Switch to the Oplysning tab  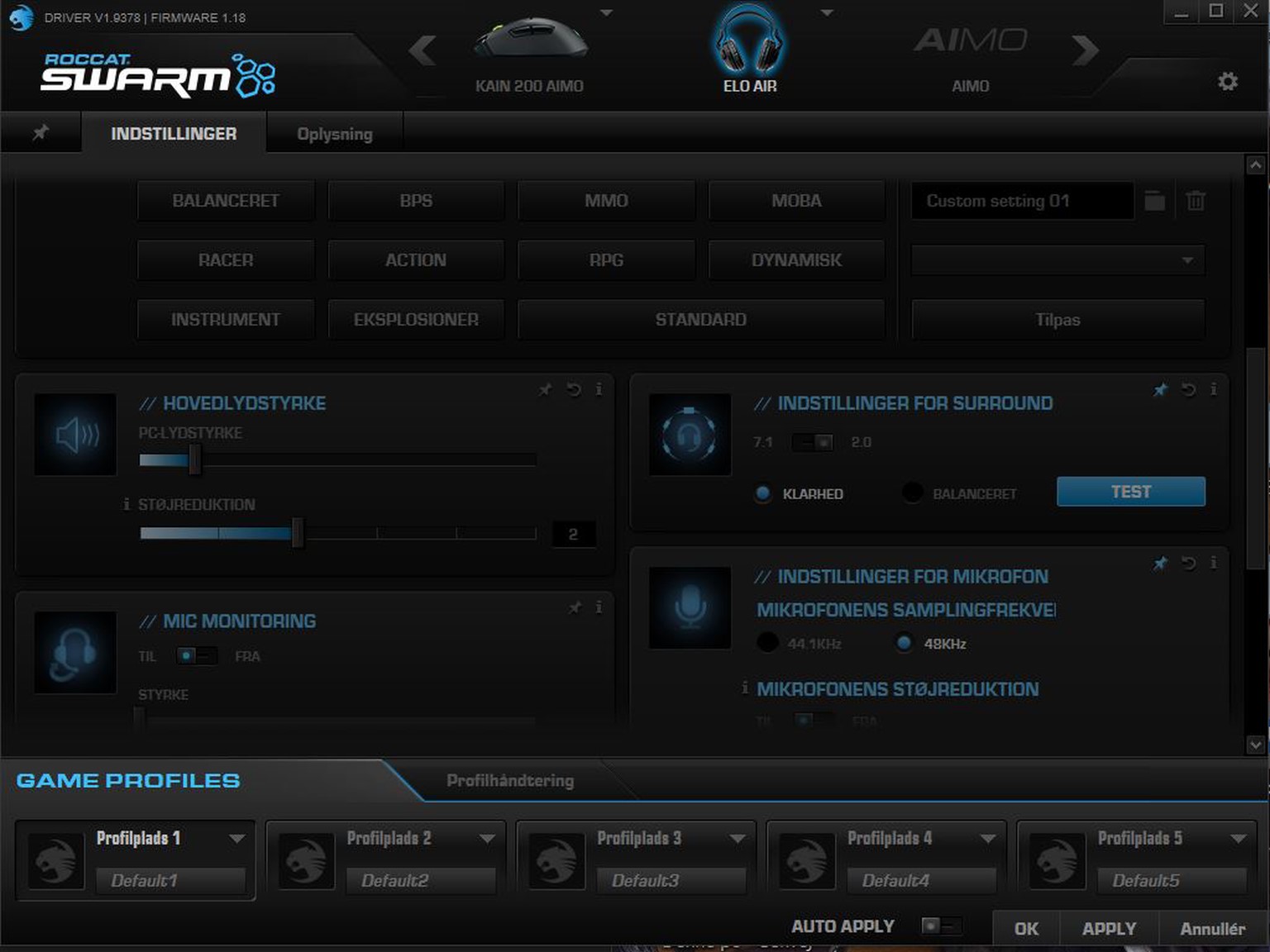tap(335, 133)
